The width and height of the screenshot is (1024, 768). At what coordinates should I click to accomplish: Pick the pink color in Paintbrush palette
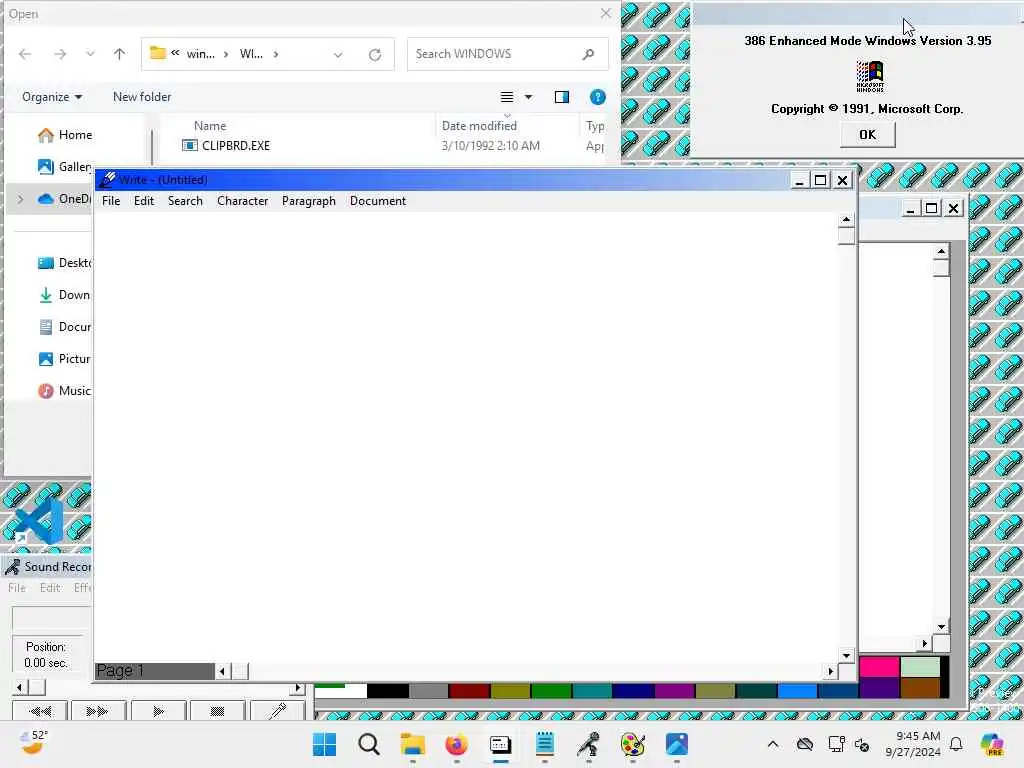pyautogui.click(x=880, y=667)
